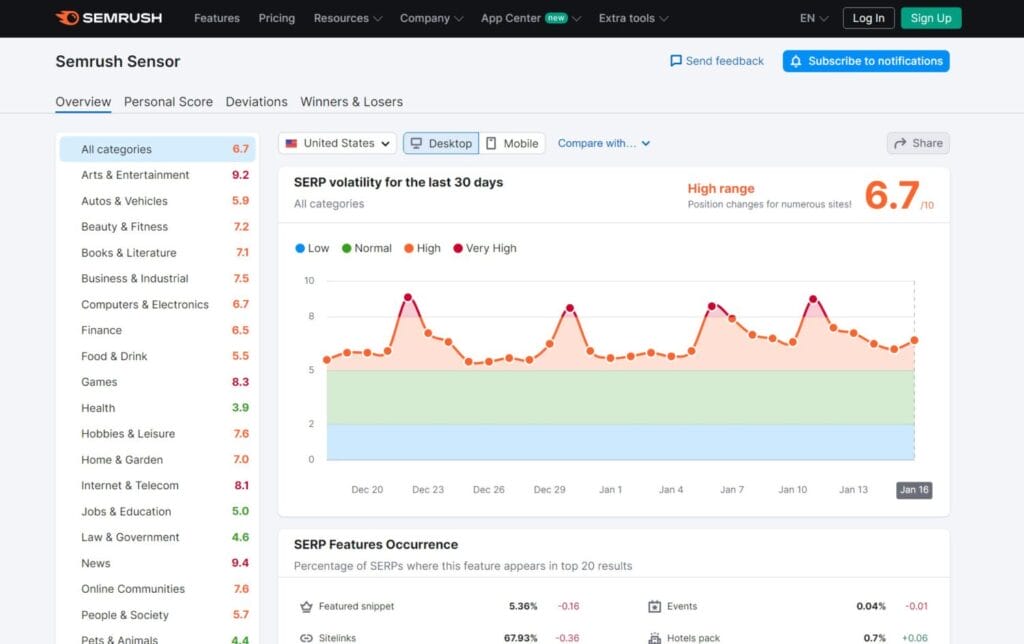Click the Hotels pack icon

click(654, 638)
